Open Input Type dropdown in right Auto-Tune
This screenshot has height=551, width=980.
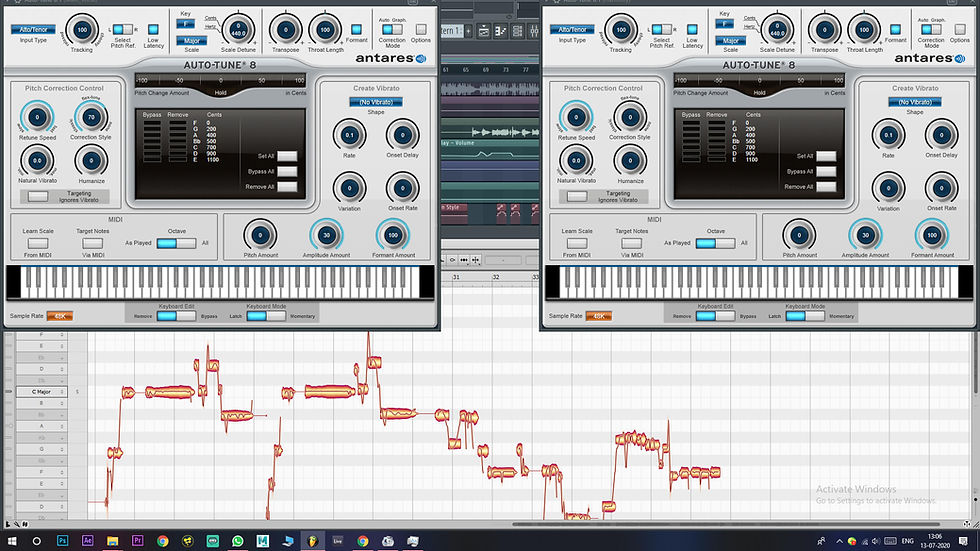tap(572, 29)
